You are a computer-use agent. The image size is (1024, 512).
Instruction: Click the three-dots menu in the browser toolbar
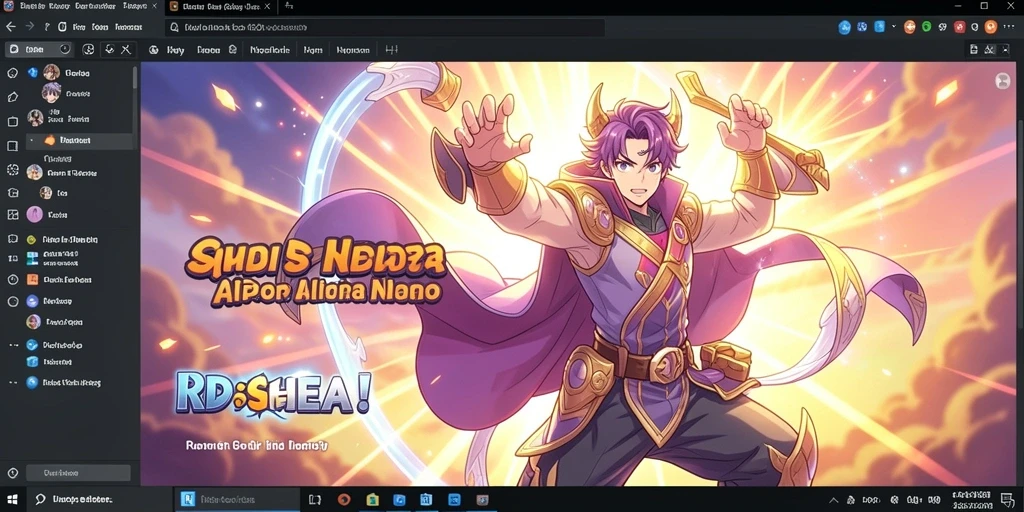(1008, 27)
